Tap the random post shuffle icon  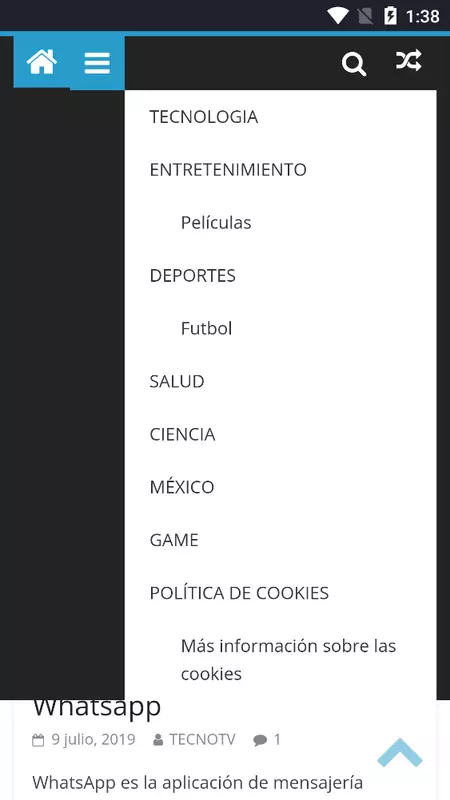click(409, 60)
